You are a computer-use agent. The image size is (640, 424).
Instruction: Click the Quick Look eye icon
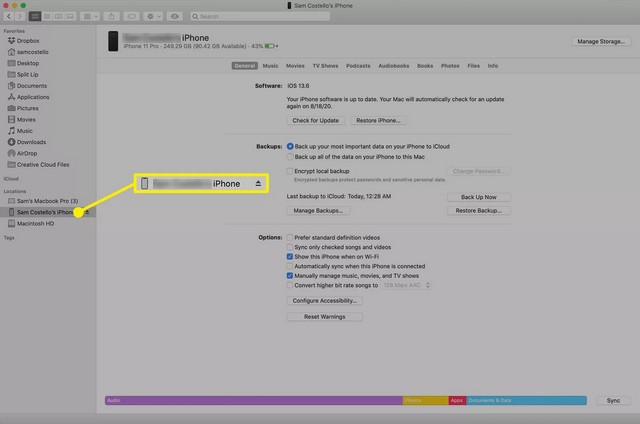[177, 17]
